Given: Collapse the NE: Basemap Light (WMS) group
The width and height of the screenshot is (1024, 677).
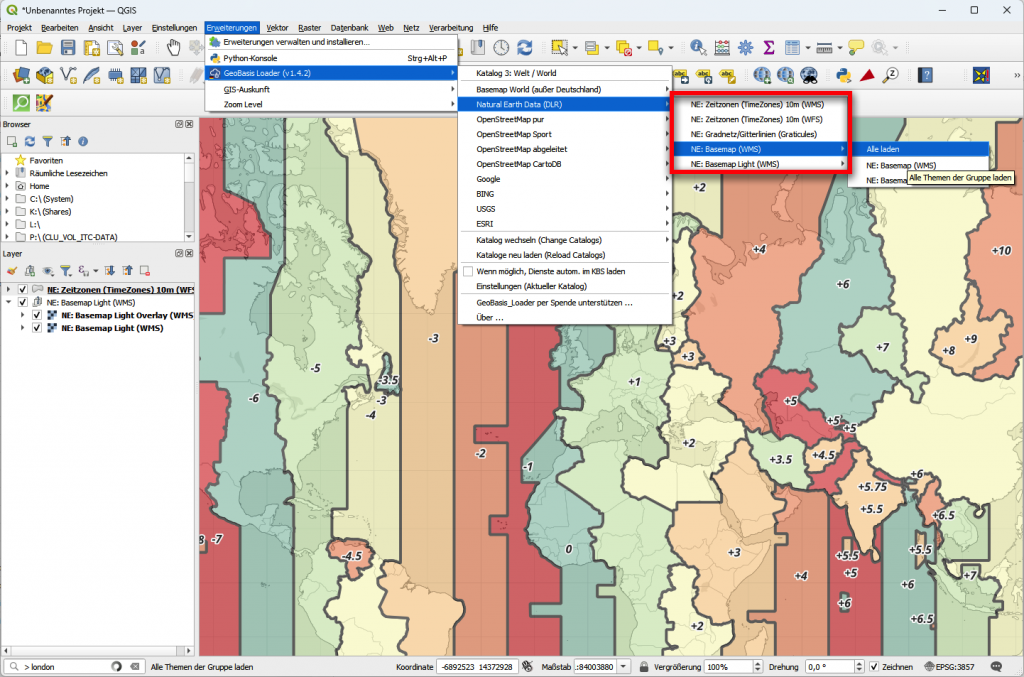Looking at the screenshot, I should pos(9,302).
